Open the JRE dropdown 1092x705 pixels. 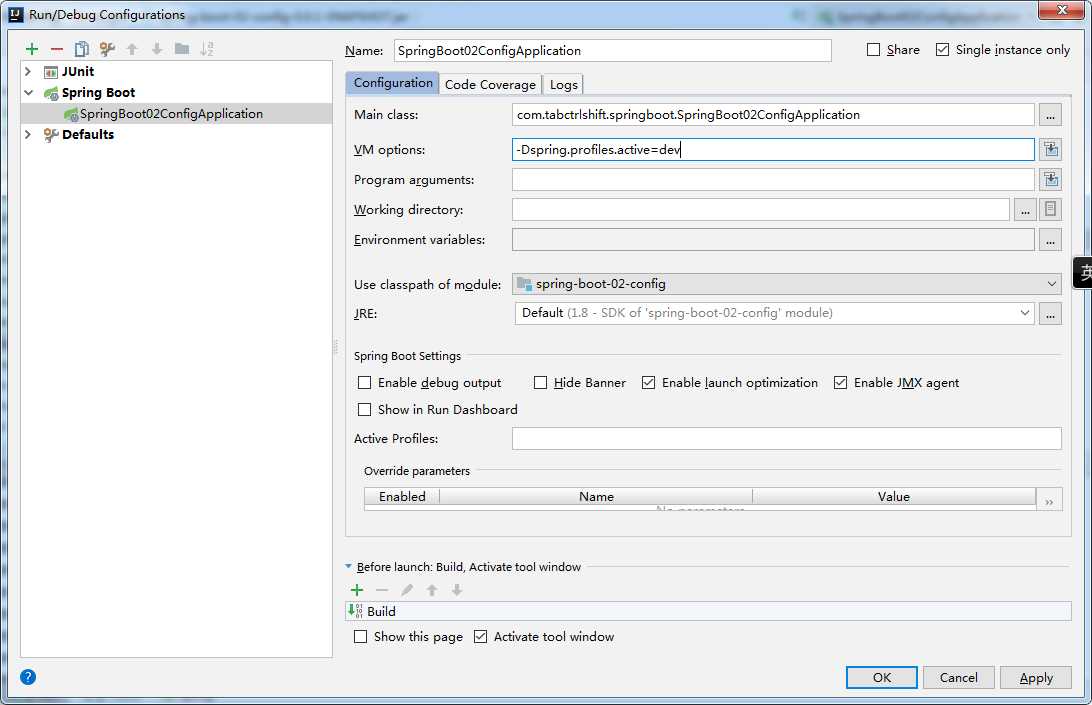(775, 313)
